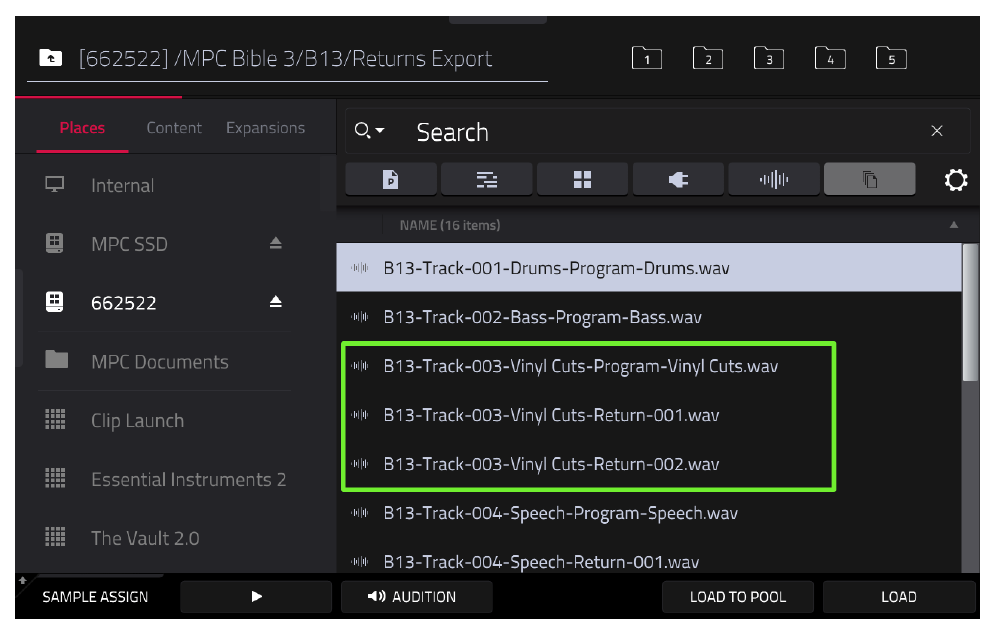
Task: Toggle the audio samples waveform filter
Action: coord(774,179)
